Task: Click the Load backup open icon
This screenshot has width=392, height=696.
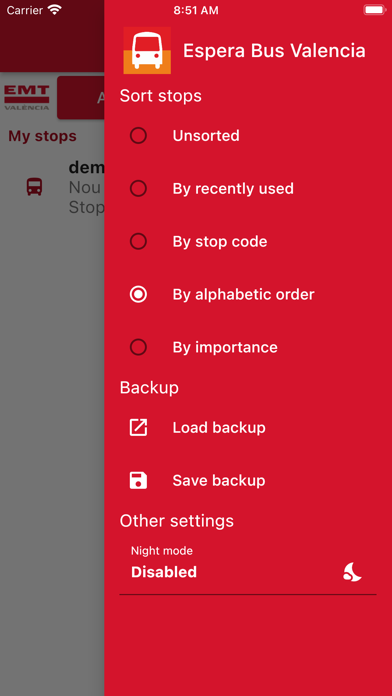Action: tap(138, 427)
